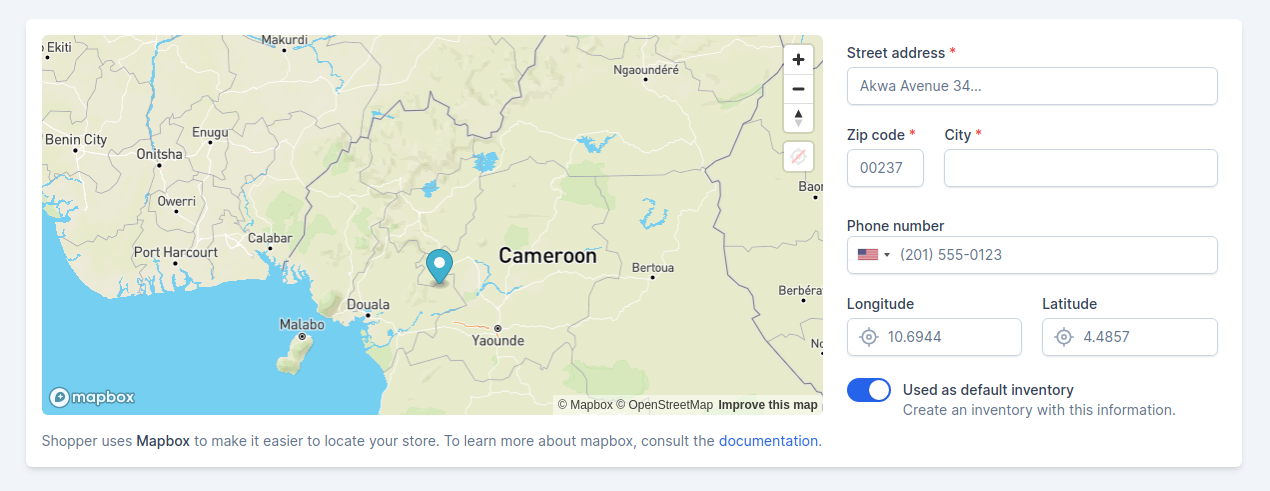Image resolution: width=1270 pixels, height=491 pixels.
Task: Click the © Mapbox attribution link
Action: [x=585, y=405]
